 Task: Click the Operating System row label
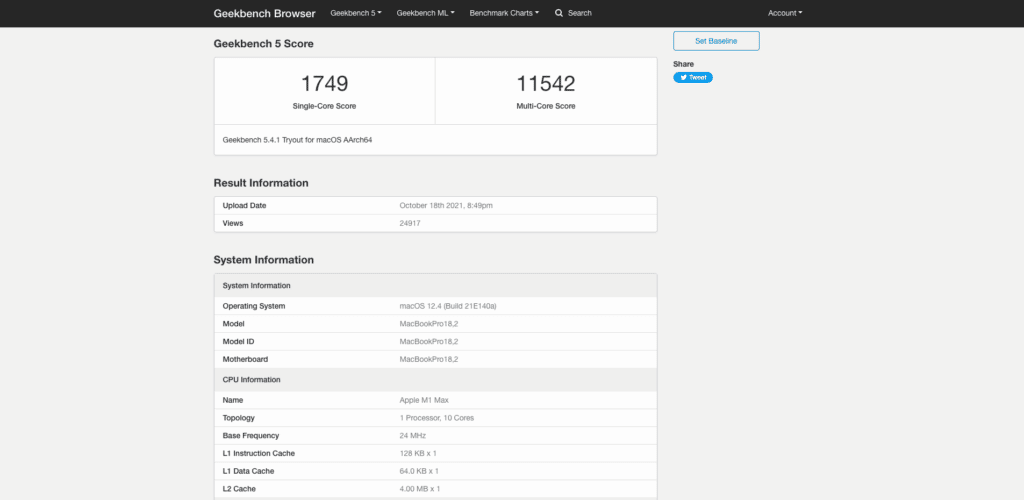(254, 306)
